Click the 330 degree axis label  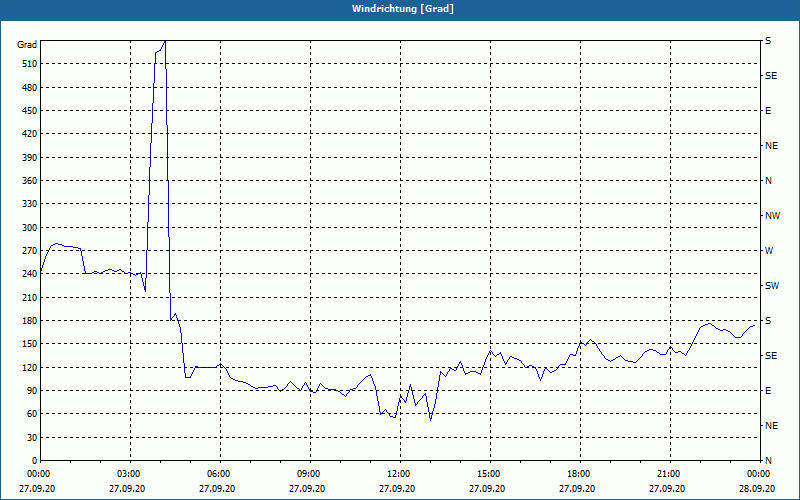[29, 204]
